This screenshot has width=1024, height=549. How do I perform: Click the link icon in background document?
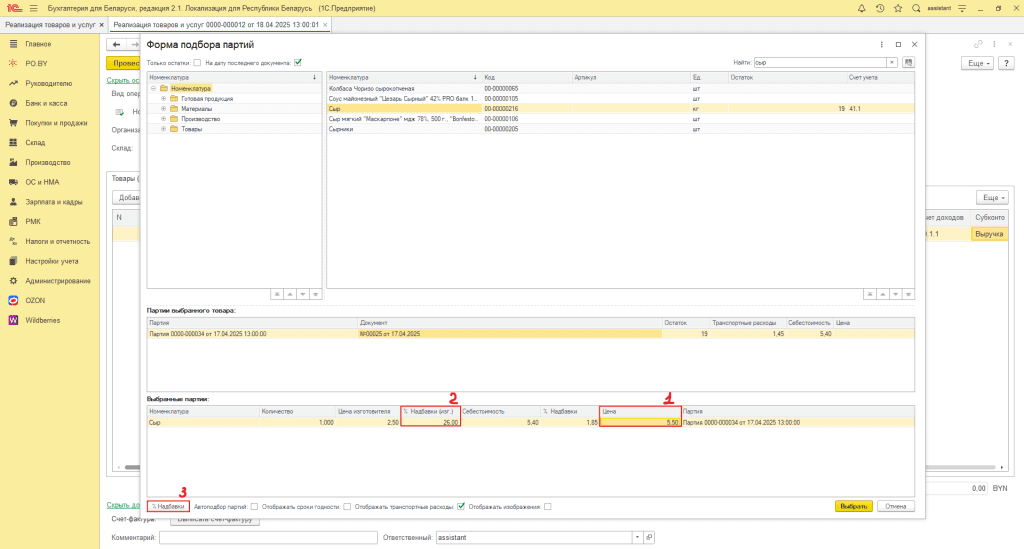978,44
